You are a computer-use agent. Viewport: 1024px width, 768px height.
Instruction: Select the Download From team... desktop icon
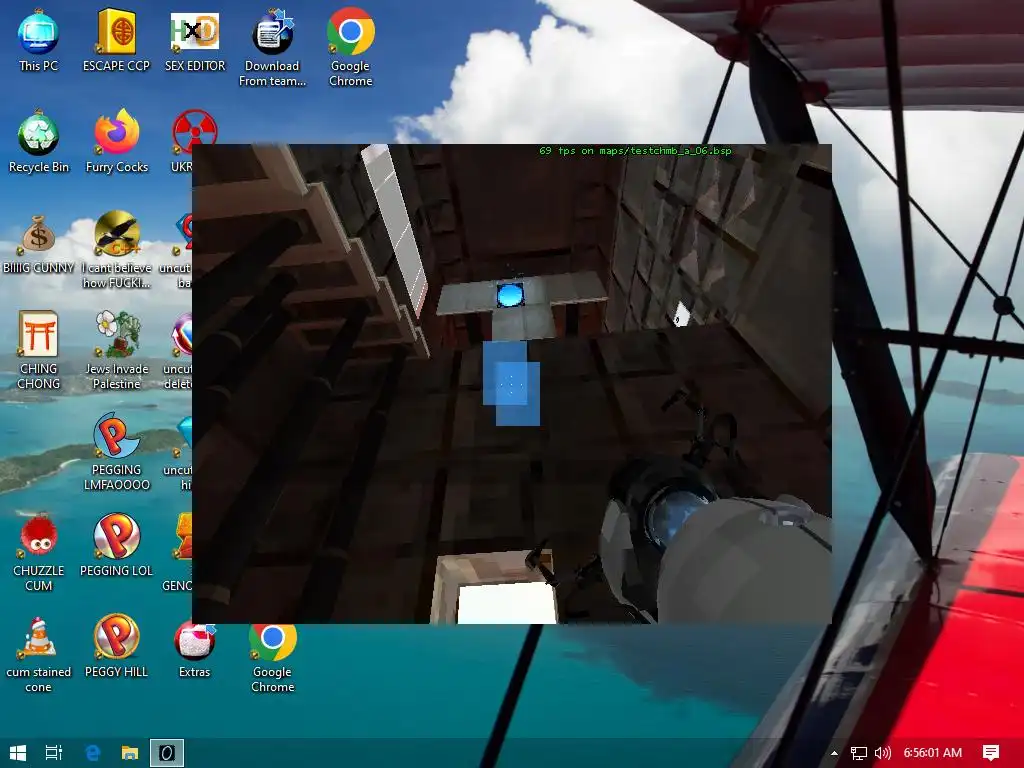[272, 48]
